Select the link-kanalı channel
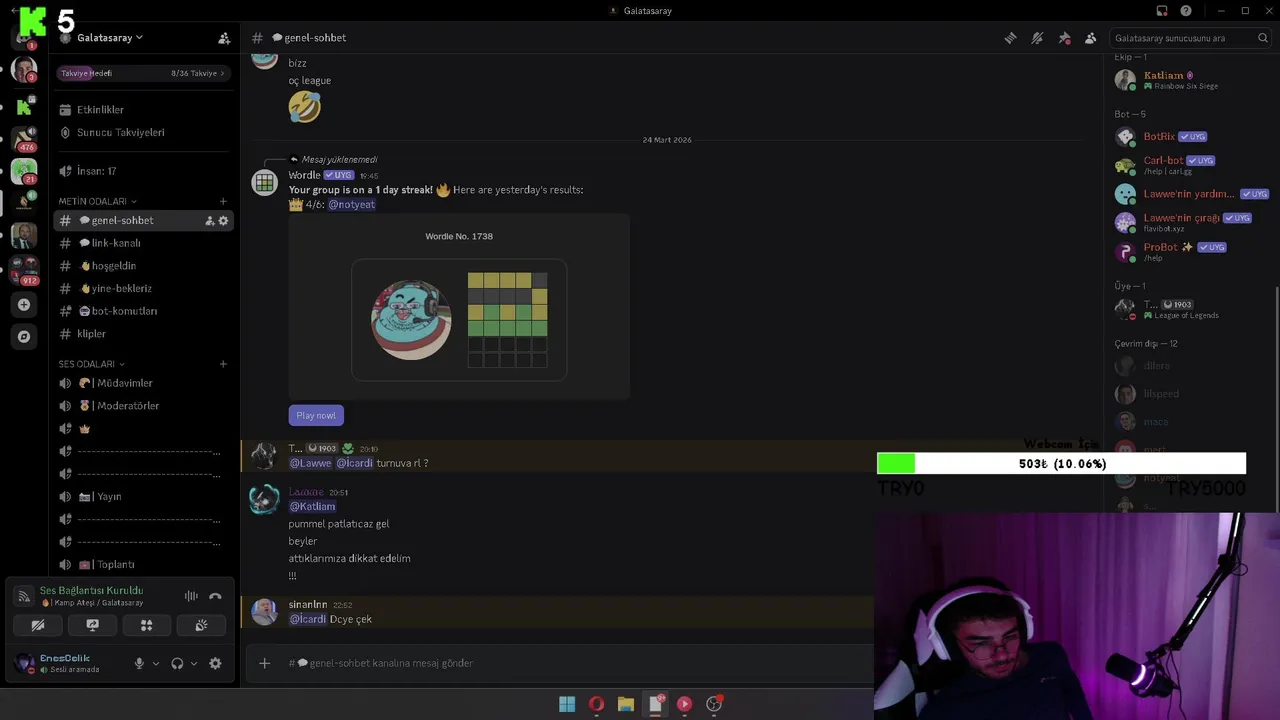The width and height of the screenshot is (1280, 720). [143, 243]
